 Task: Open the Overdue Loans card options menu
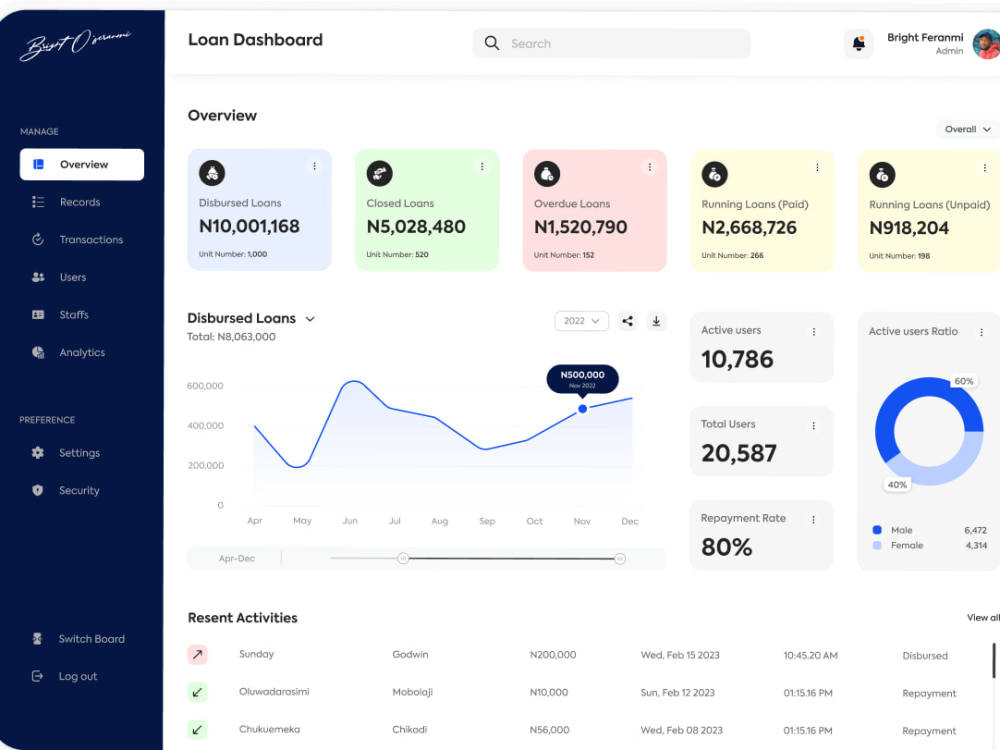(650, 167)
